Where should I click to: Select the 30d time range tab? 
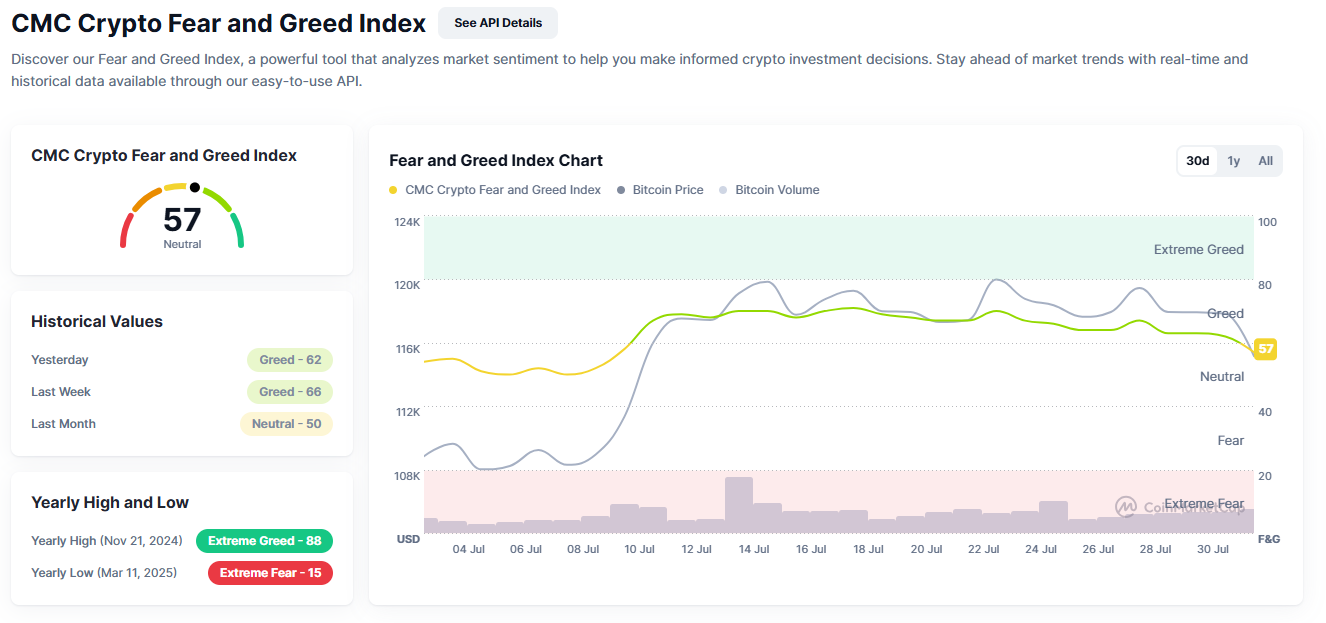(x=1198, y=161)
